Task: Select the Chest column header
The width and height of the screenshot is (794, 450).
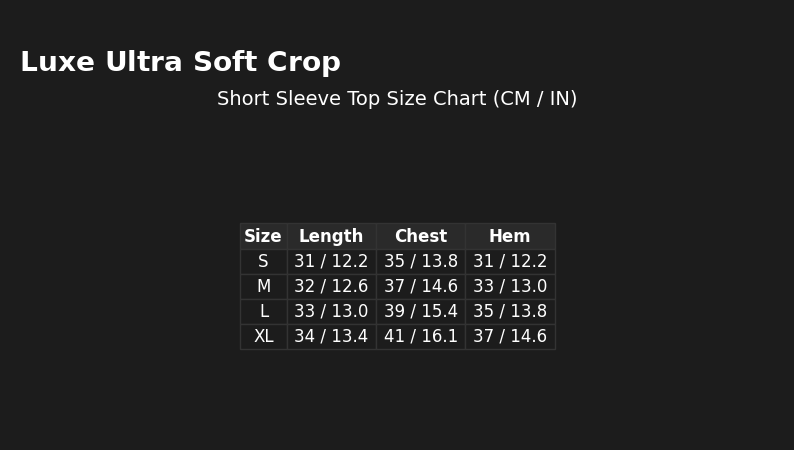Action: 421,237
